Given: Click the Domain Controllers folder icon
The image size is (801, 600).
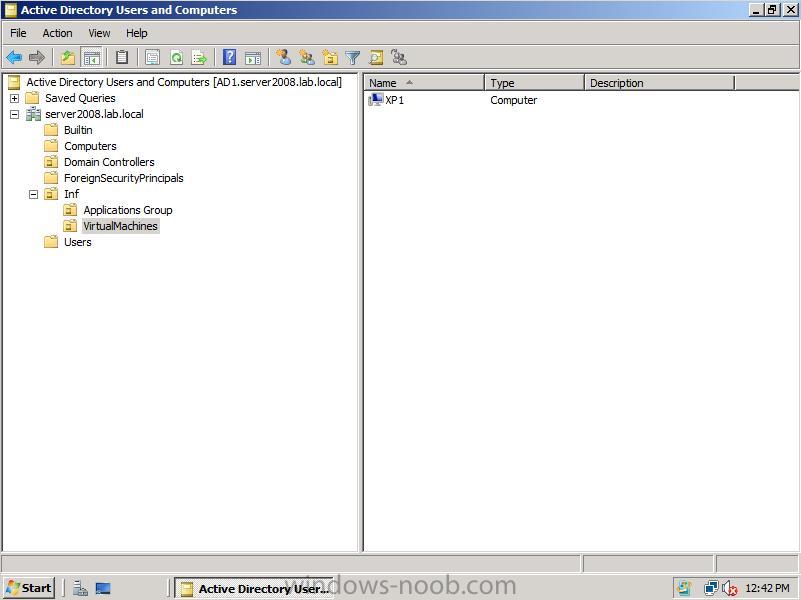Looking at the screenshot, I should pos(51,162).
